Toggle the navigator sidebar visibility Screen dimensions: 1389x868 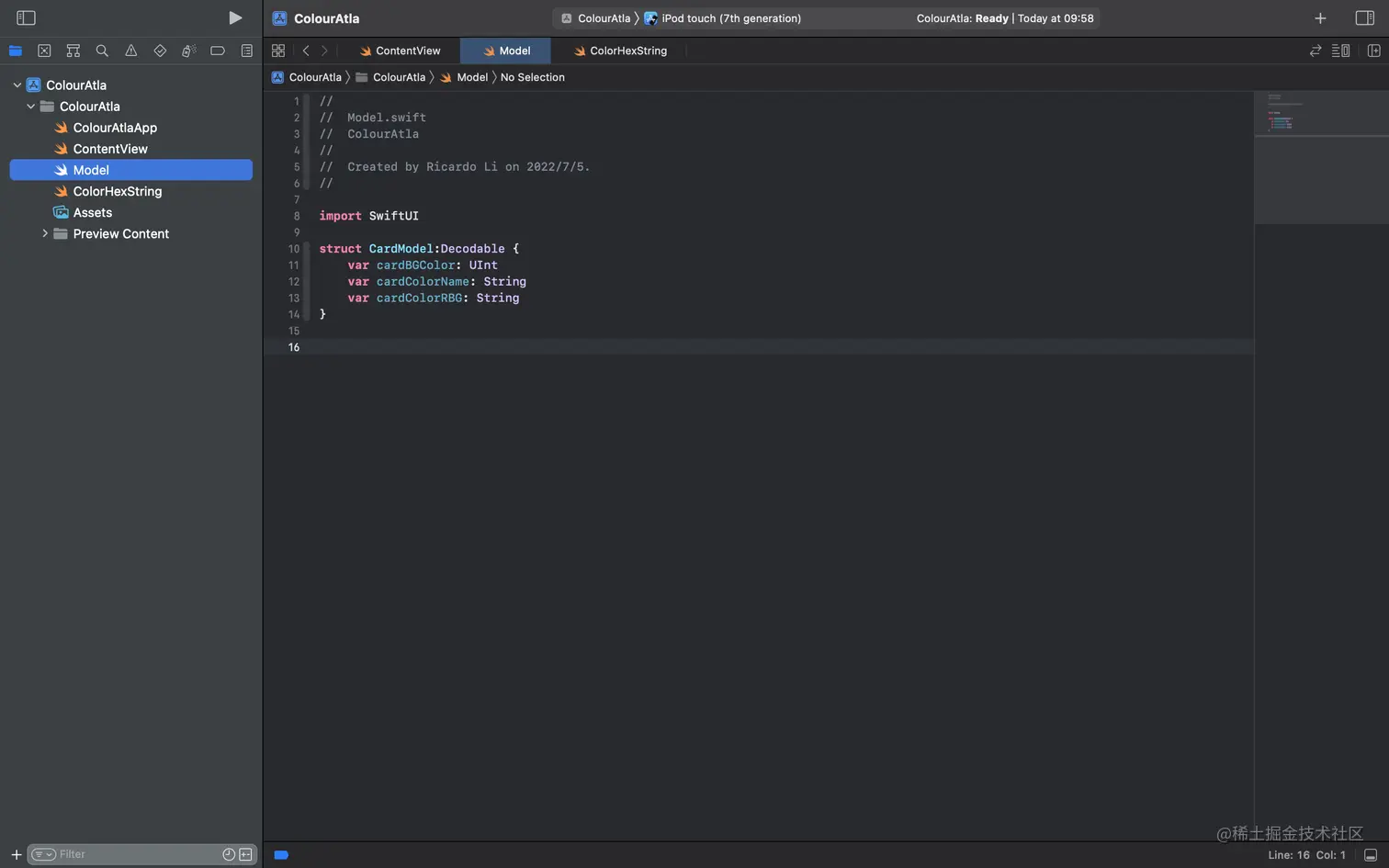[26, 17]
